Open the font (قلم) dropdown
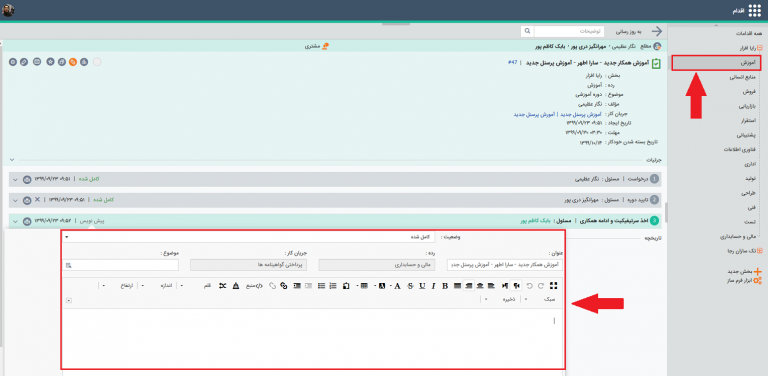The image size is (768, 376). [196, 286]
